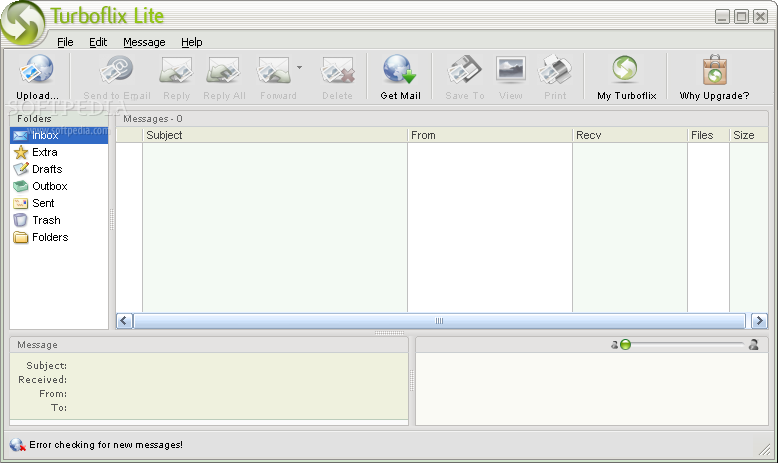Select the Drafts folder
This screenshot has width=778, height=463.
[x=59, y=169]
